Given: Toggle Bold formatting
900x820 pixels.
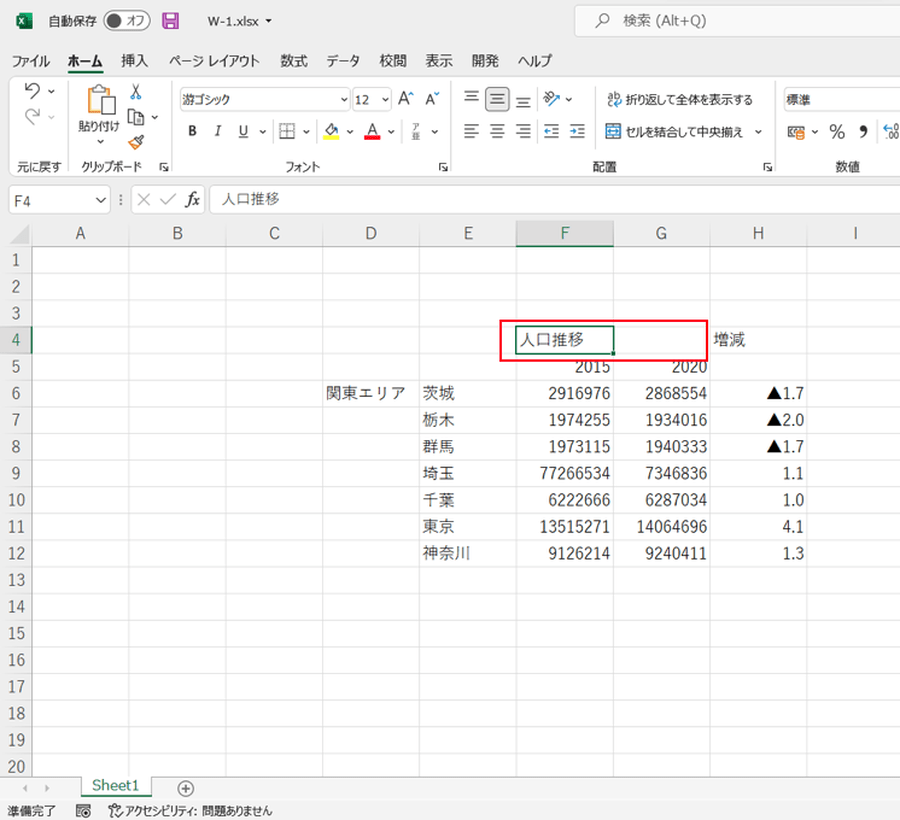Looking at the screenshot, I should [192, 132].
